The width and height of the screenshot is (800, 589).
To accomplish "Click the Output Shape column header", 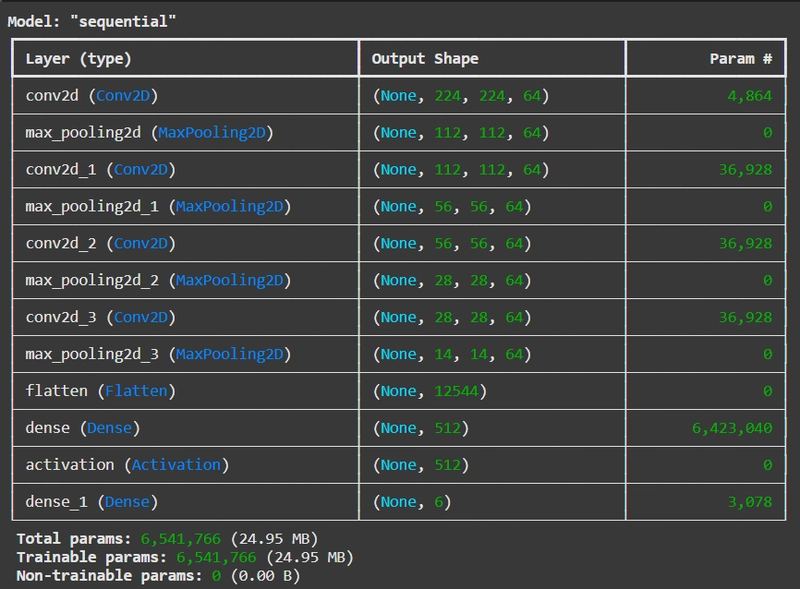I will click(x=425, y=59).
